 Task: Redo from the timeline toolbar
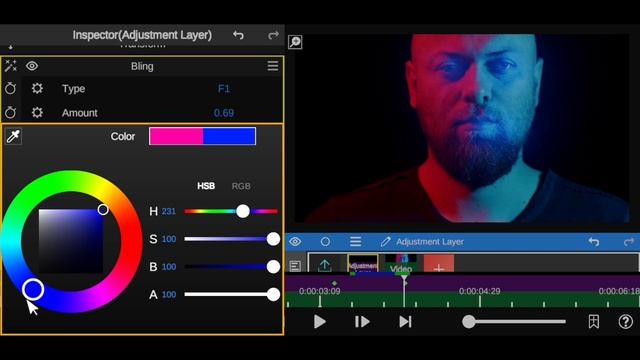pos(629,242)
